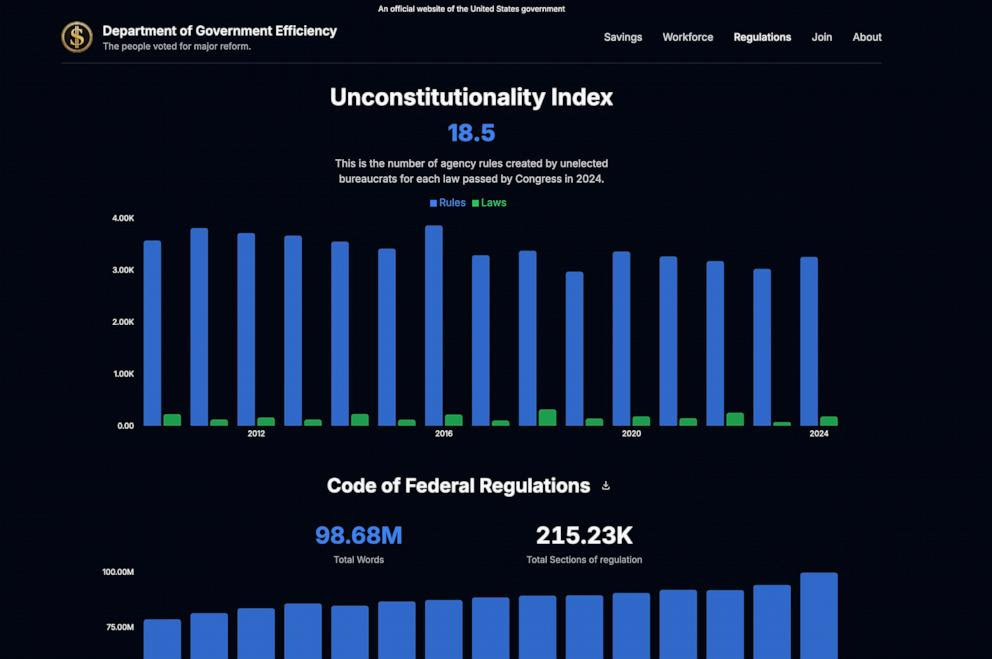This screenshot has height=659, width=992.
Task: Click the gold dollar-sign DOGE logo
Action: tap(77, 37)
